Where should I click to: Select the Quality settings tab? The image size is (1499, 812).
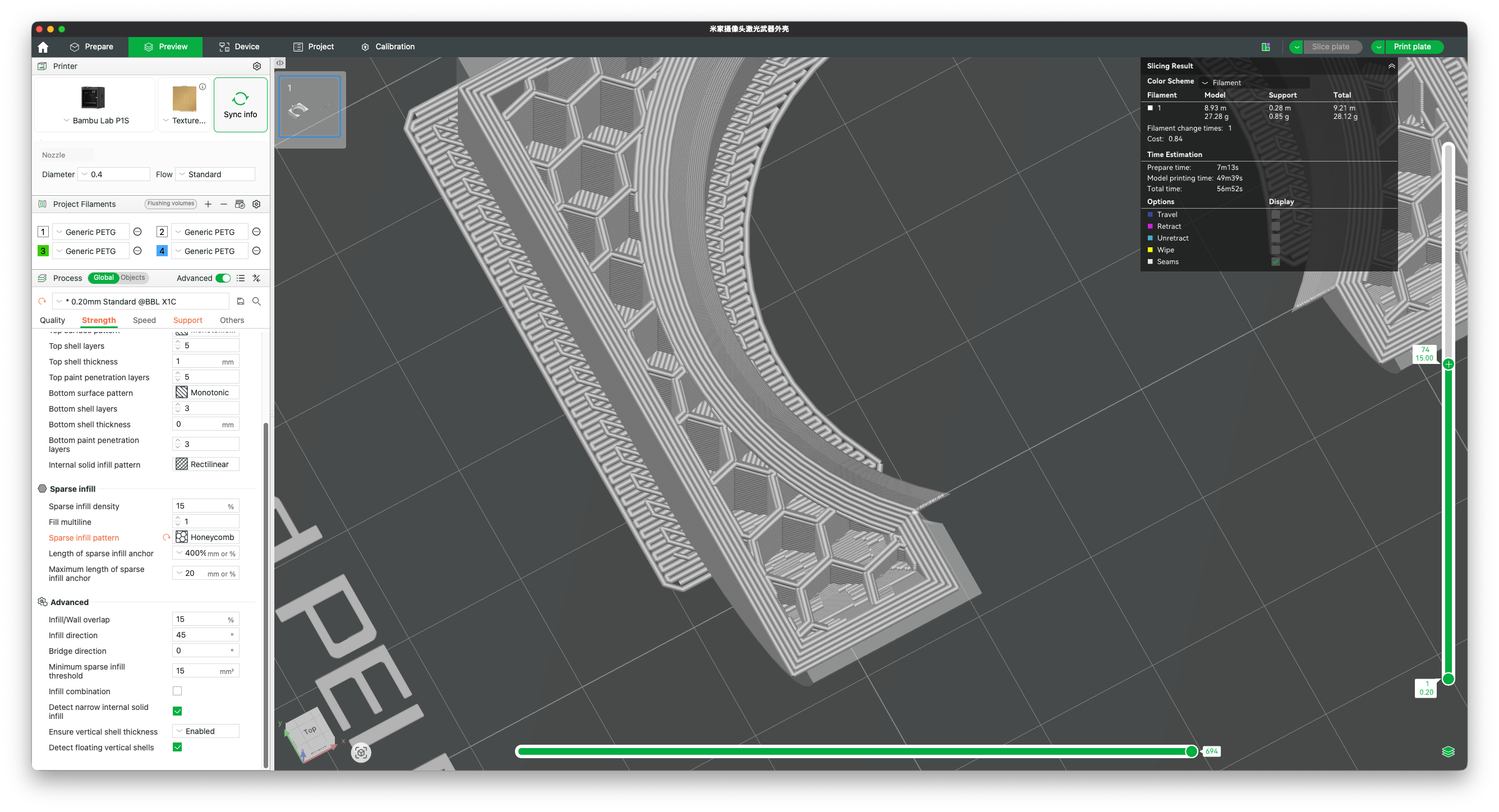(x=52, y=320)
